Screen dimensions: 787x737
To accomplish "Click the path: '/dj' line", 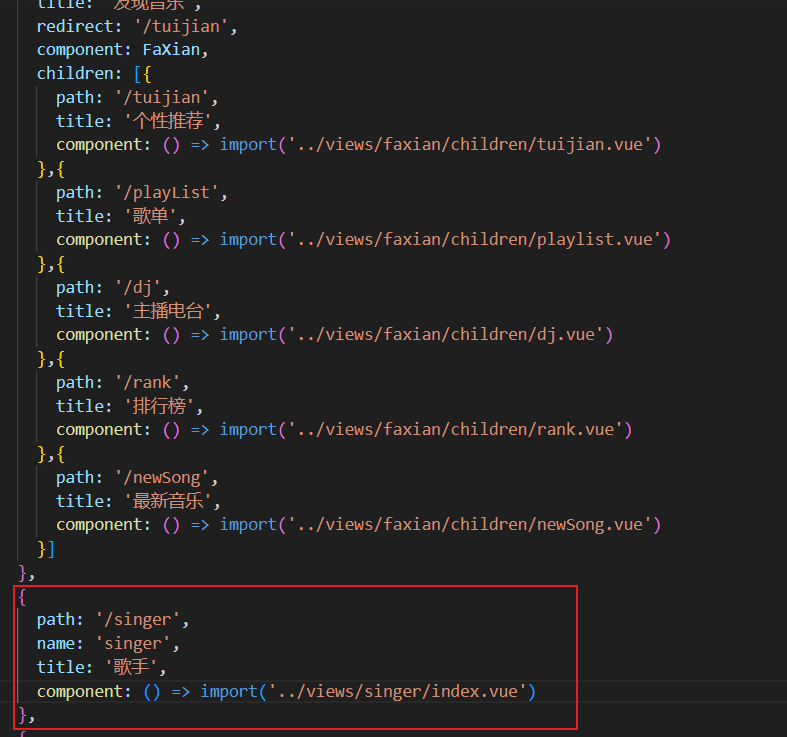I will [x=113, y=287].
